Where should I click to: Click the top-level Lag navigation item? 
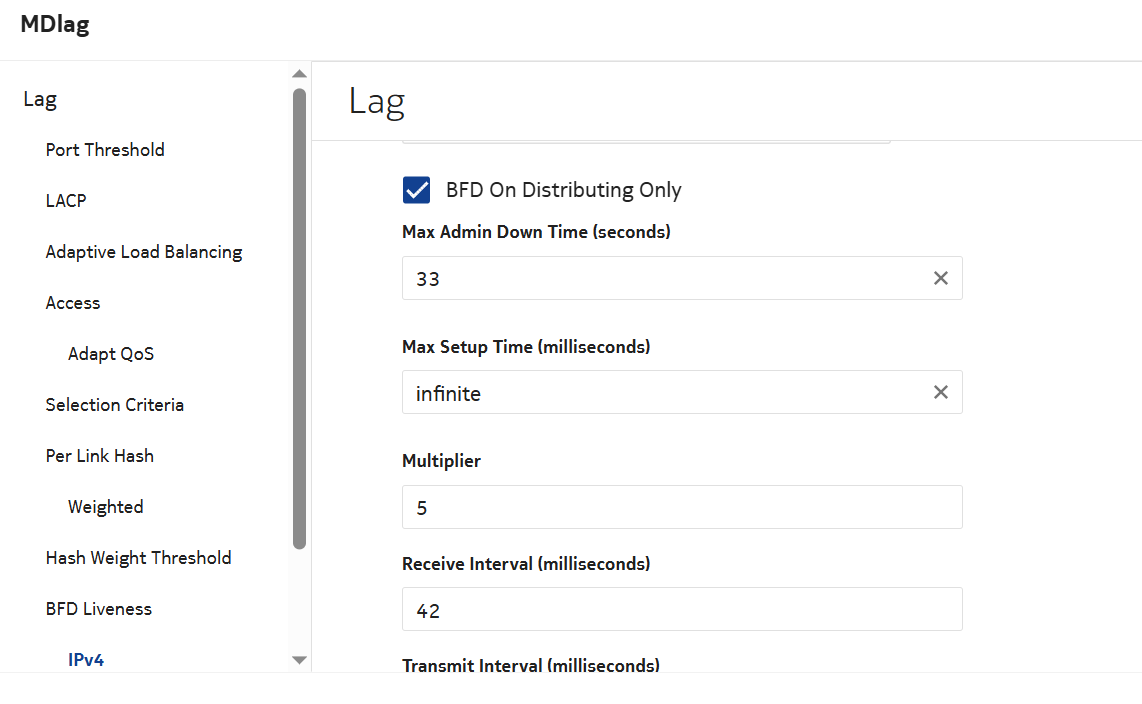[40, 99]
